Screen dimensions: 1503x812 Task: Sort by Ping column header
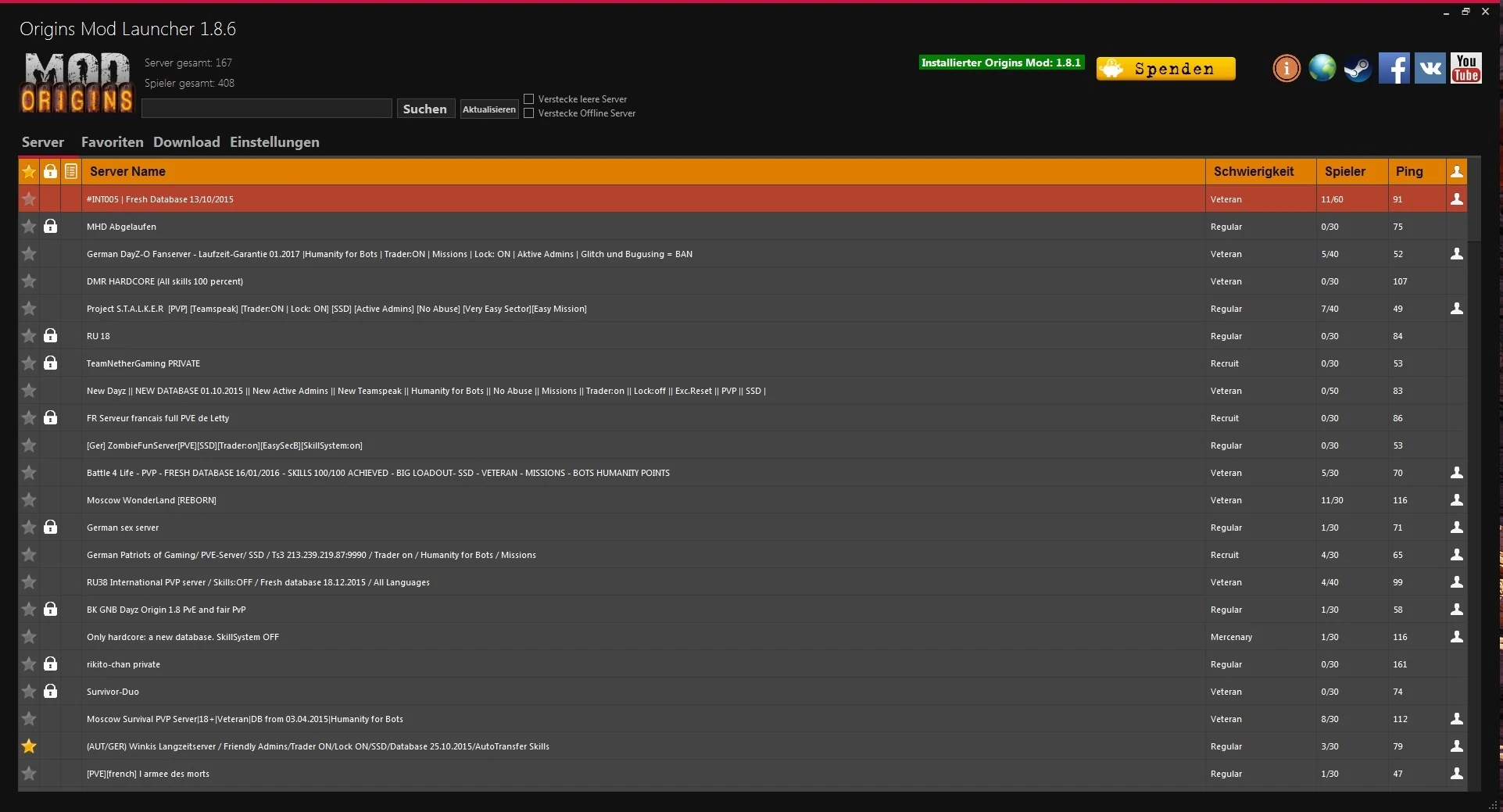pos(1416,171)
